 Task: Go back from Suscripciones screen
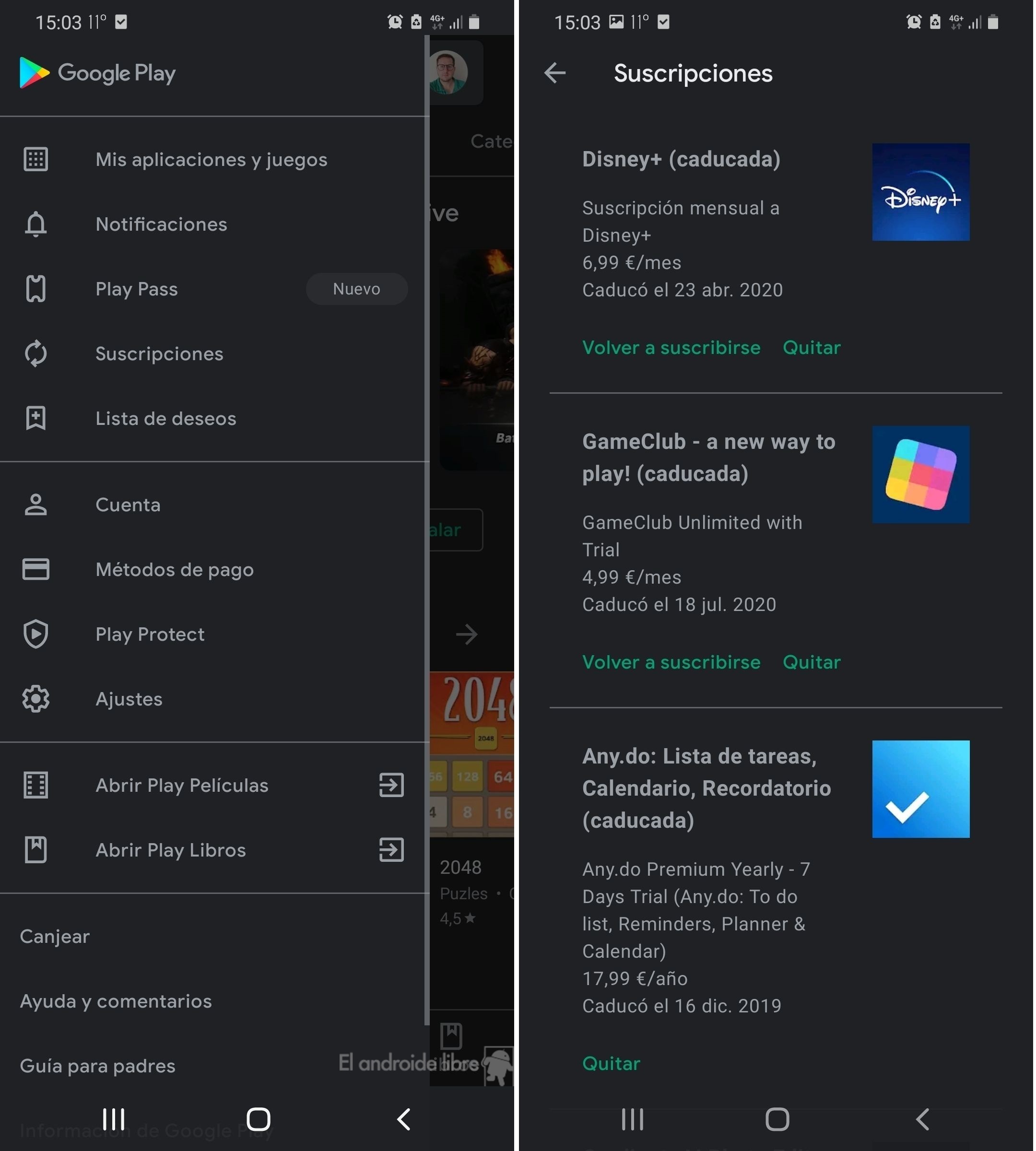pos(555,73)
